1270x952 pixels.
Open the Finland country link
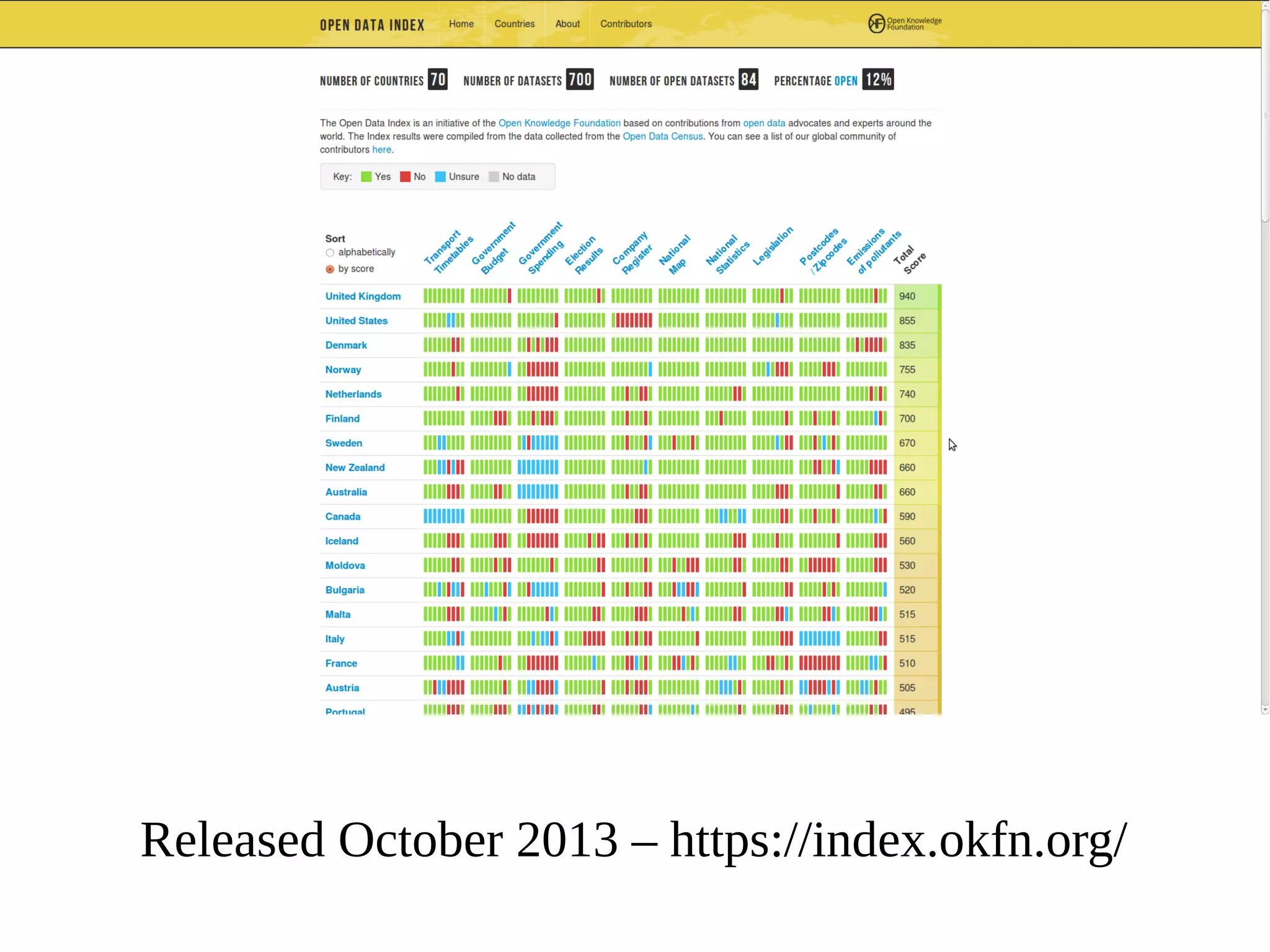(342, 419)
